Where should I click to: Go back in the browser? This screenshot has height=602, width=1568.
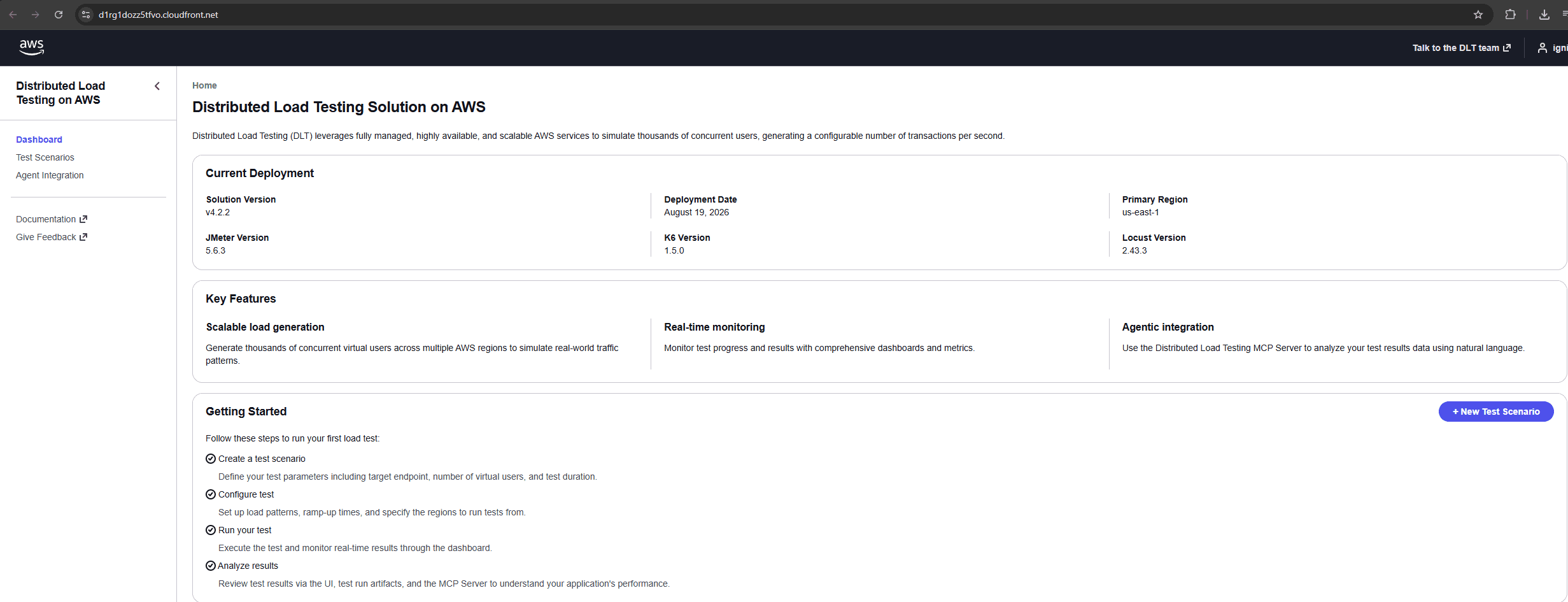(13, 15)
